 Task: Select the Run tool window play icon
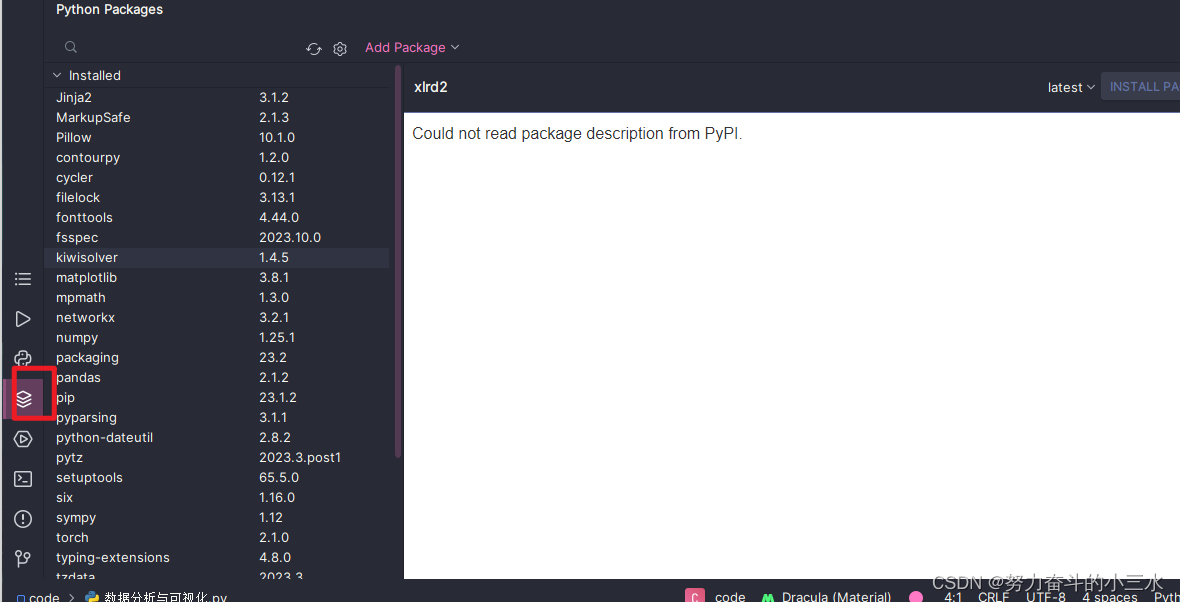(23, 318)
